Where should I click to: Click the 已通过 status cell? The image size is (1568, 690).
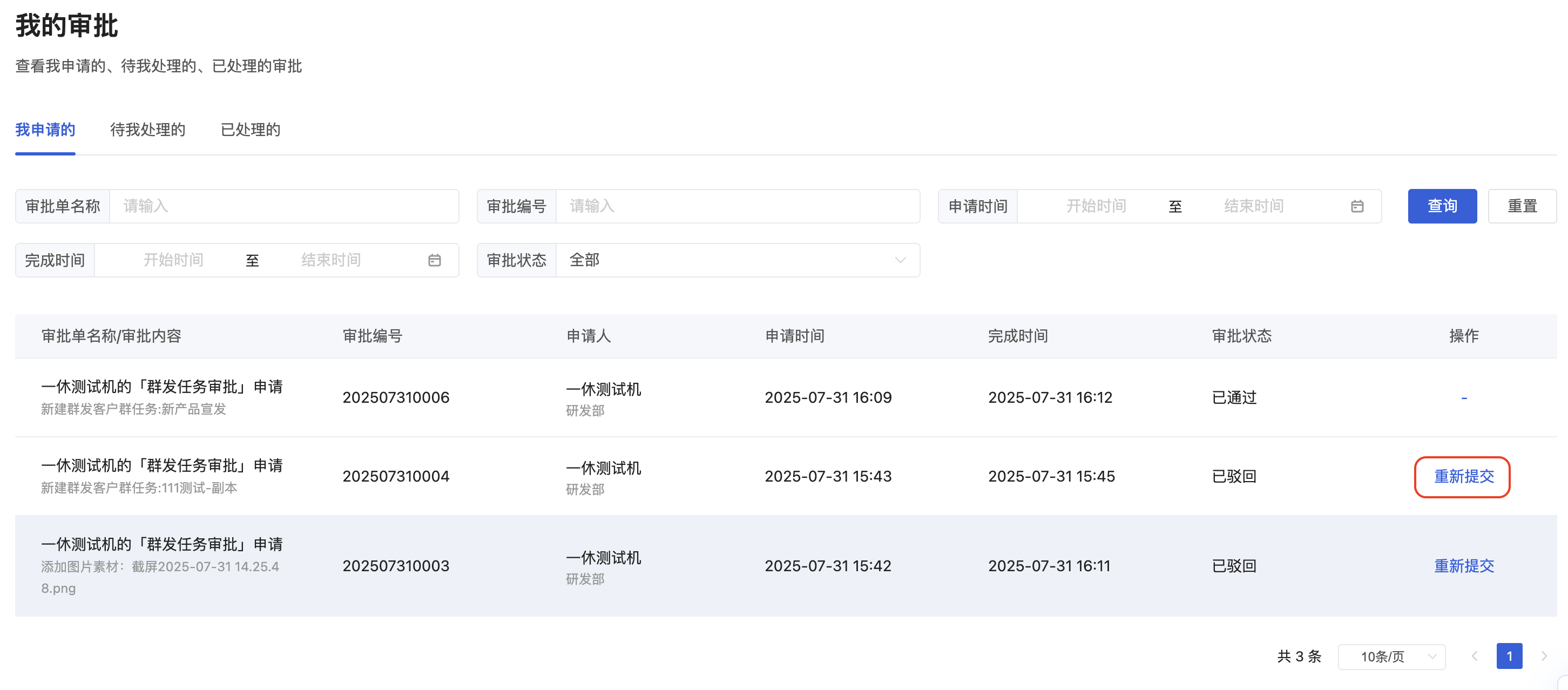click(1234, 397)
